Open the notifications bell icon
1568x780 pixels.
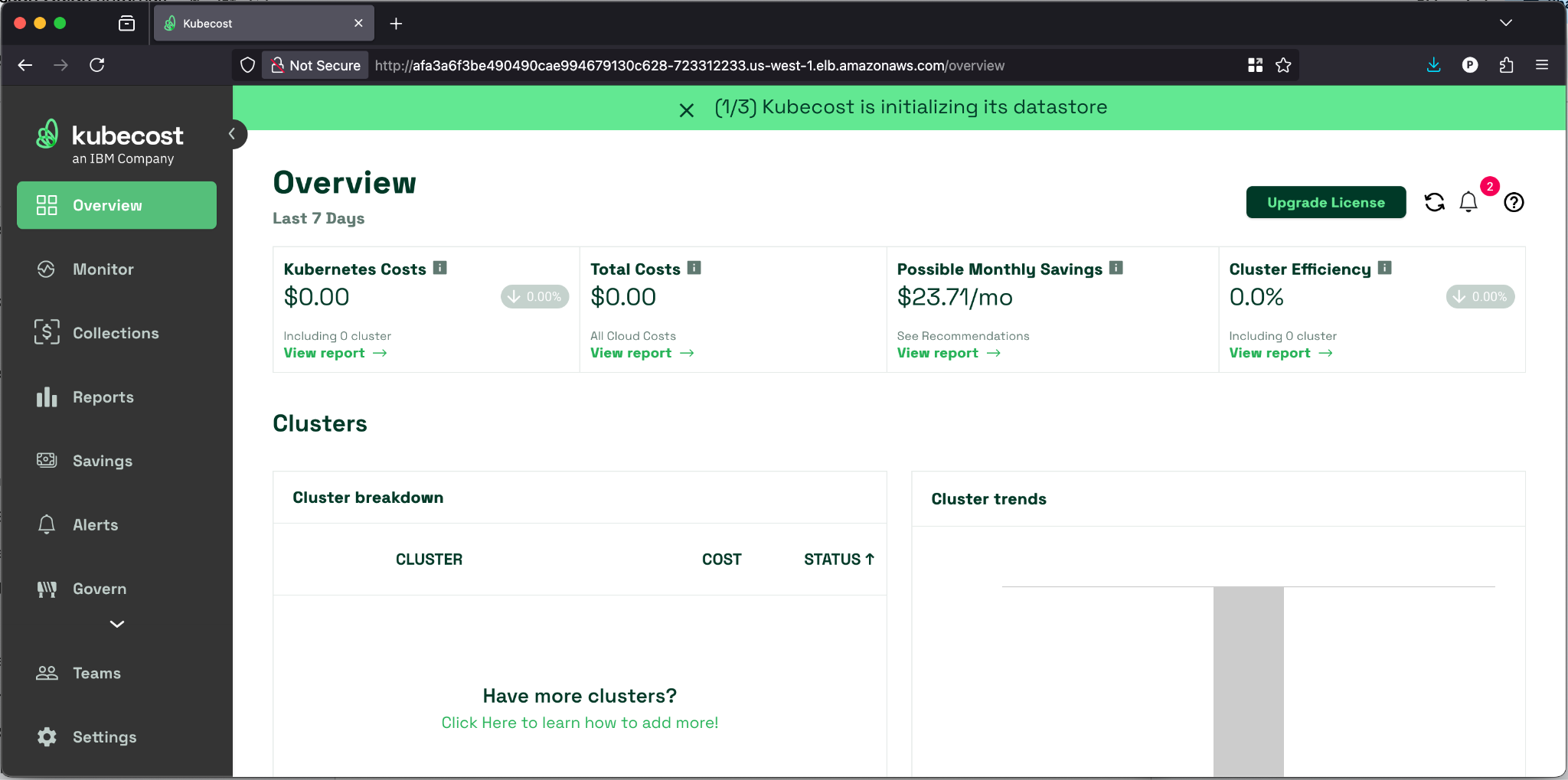coord(1468,202)
